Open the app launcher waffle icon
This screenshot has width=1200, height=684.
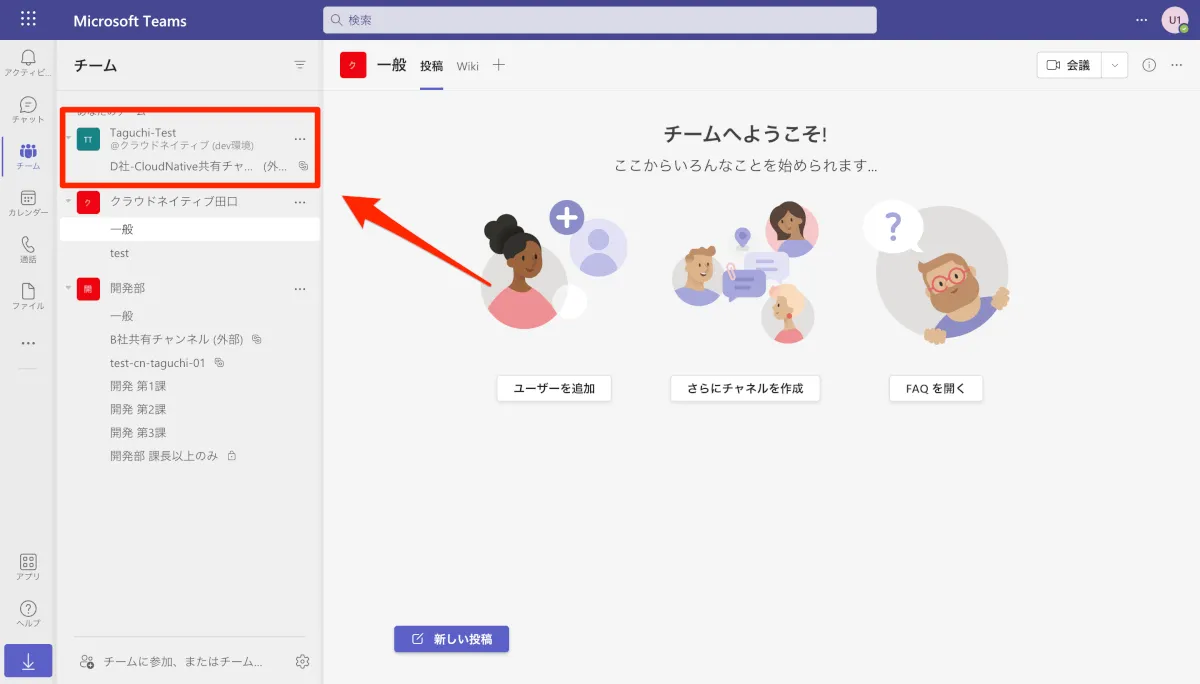coord(28,19)
